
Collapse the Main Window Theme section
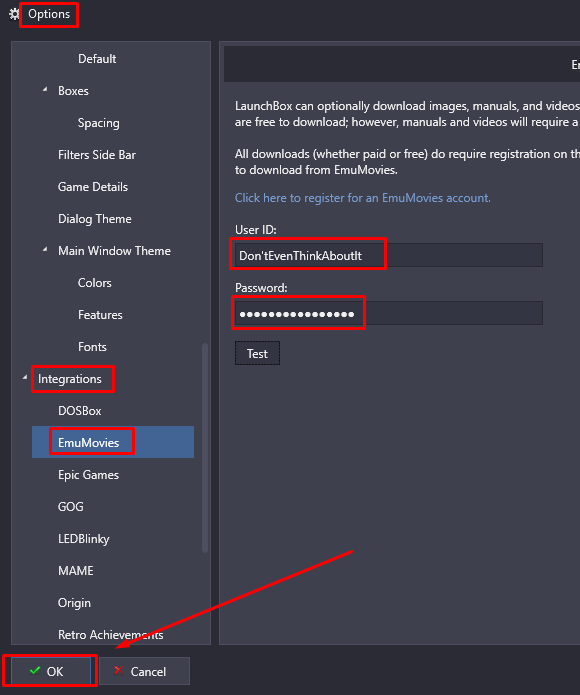(x=45, y=250)
